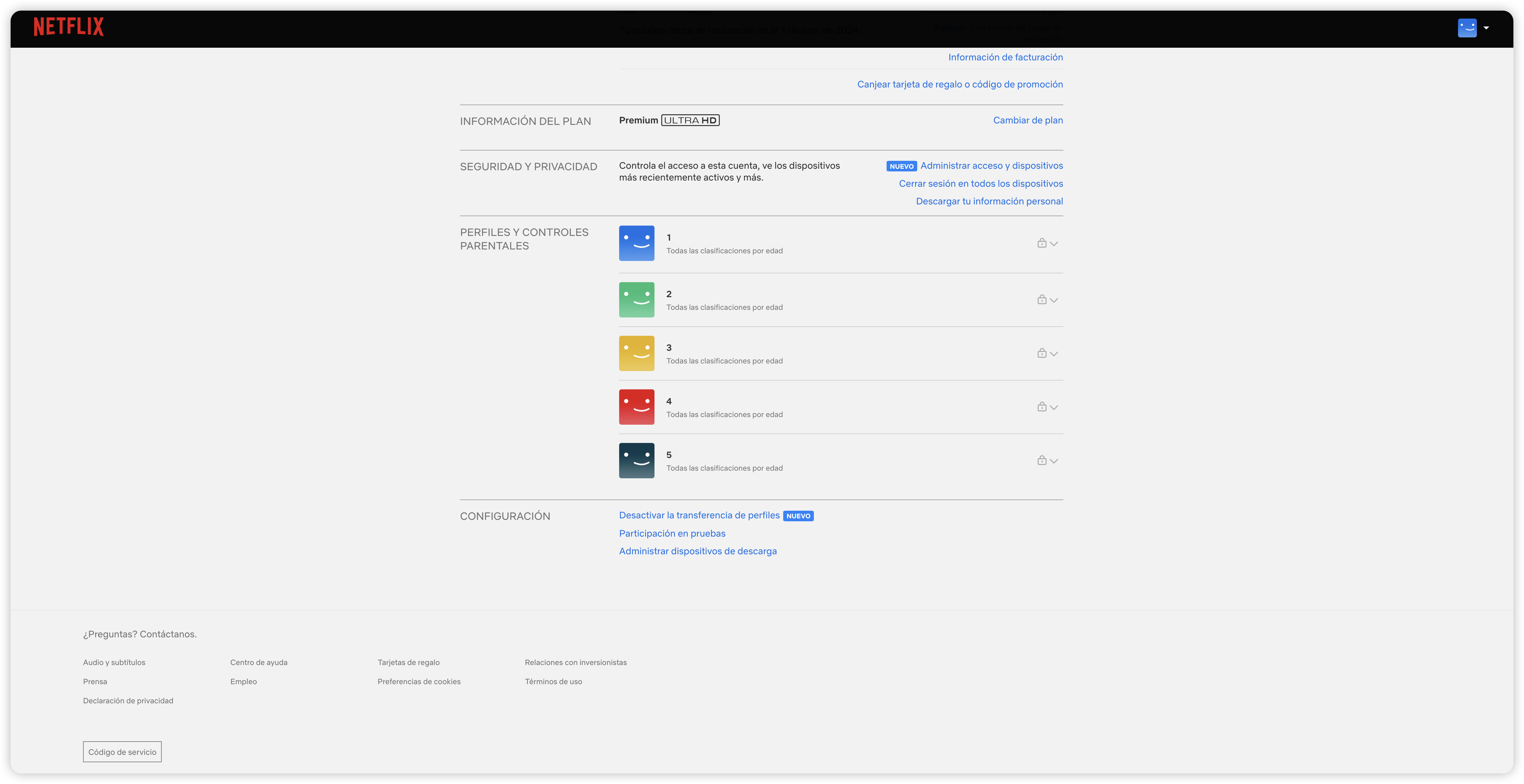Open Cambiar de plan link

pyautogui.click(x=1028, y=120)
